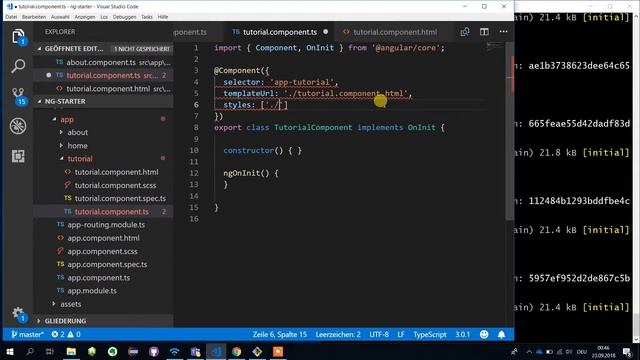640x360 pixels.
Task: Click the Microsoft Teams taskbar icon
Action: tap(195, 351)
